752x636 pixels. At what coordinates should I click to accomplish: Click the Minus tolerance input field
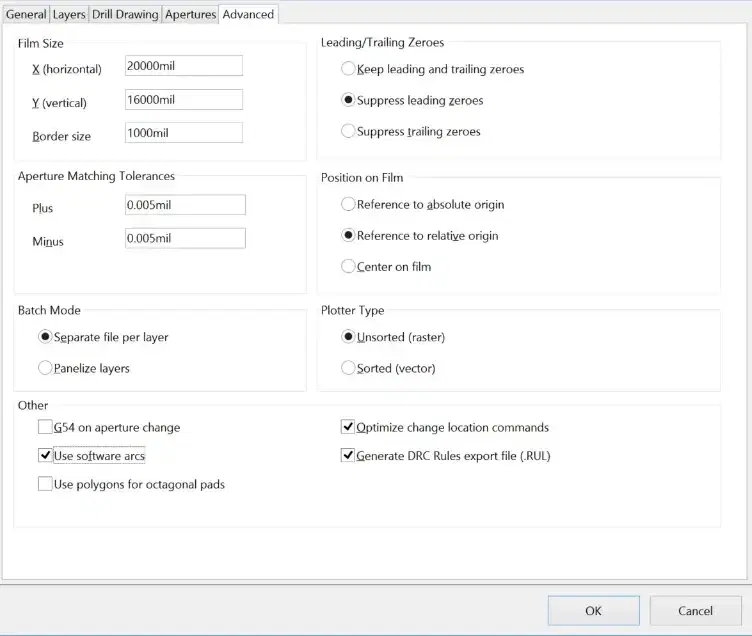click(x=185, y=238)
